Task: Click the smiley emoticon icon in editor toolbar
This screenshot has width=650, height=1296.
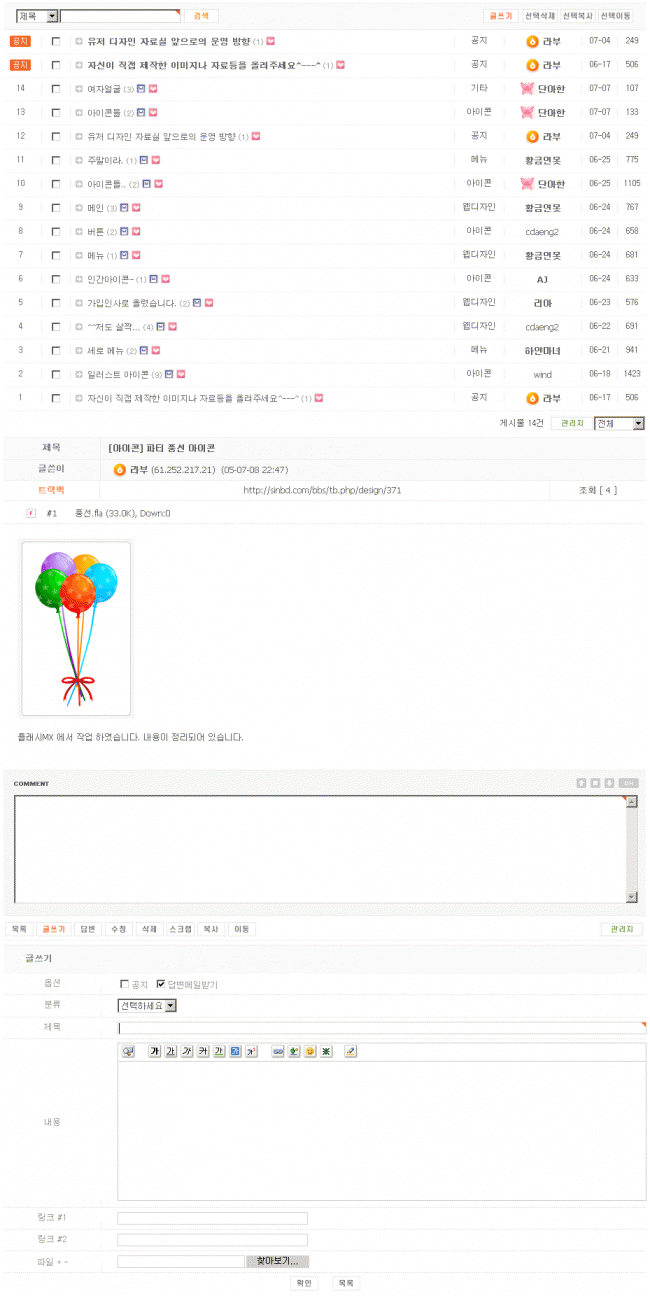Action: 310,1051
